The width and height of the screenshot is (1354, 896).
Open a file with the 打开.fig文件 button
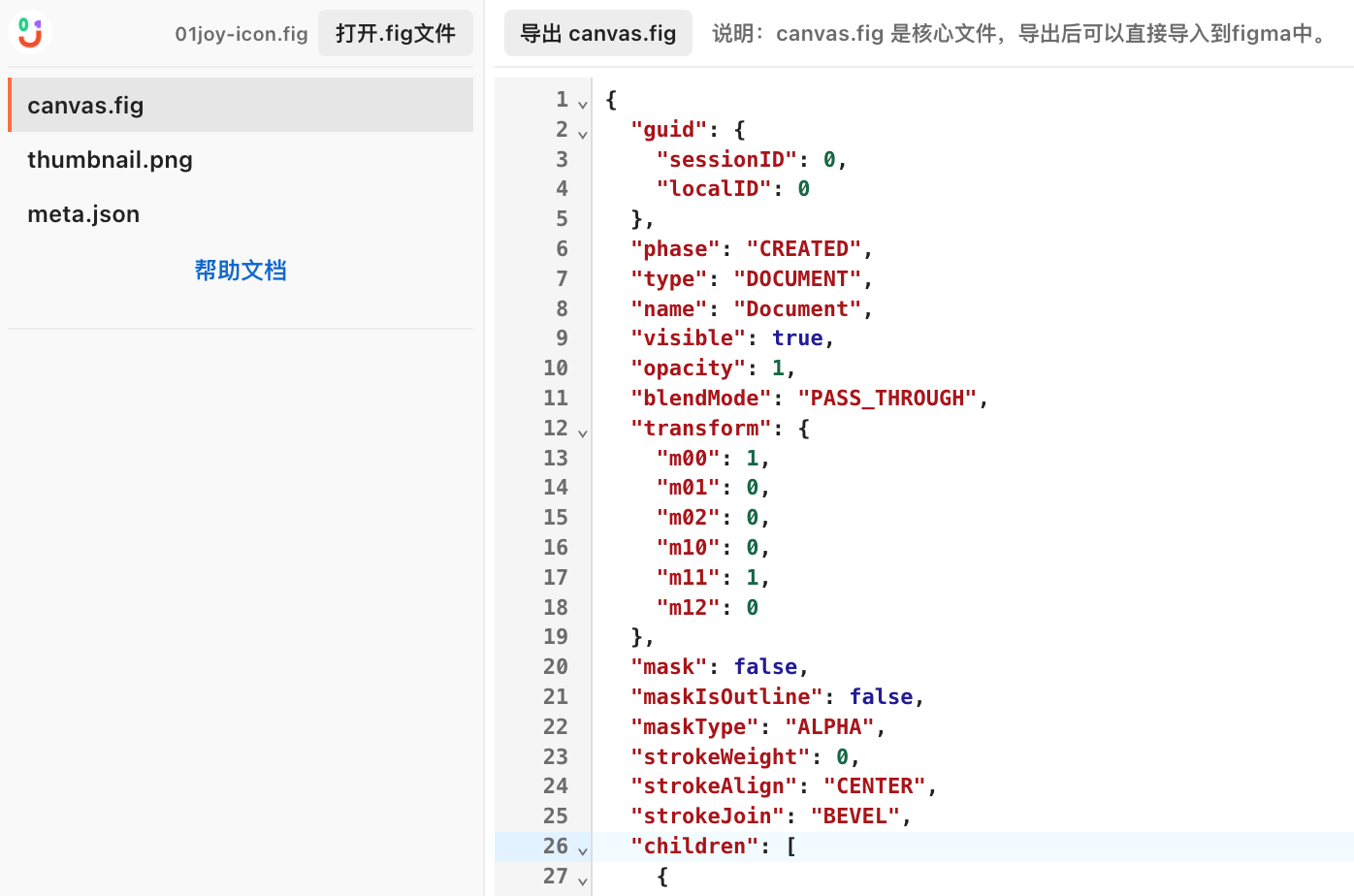(x=395, y=32)
